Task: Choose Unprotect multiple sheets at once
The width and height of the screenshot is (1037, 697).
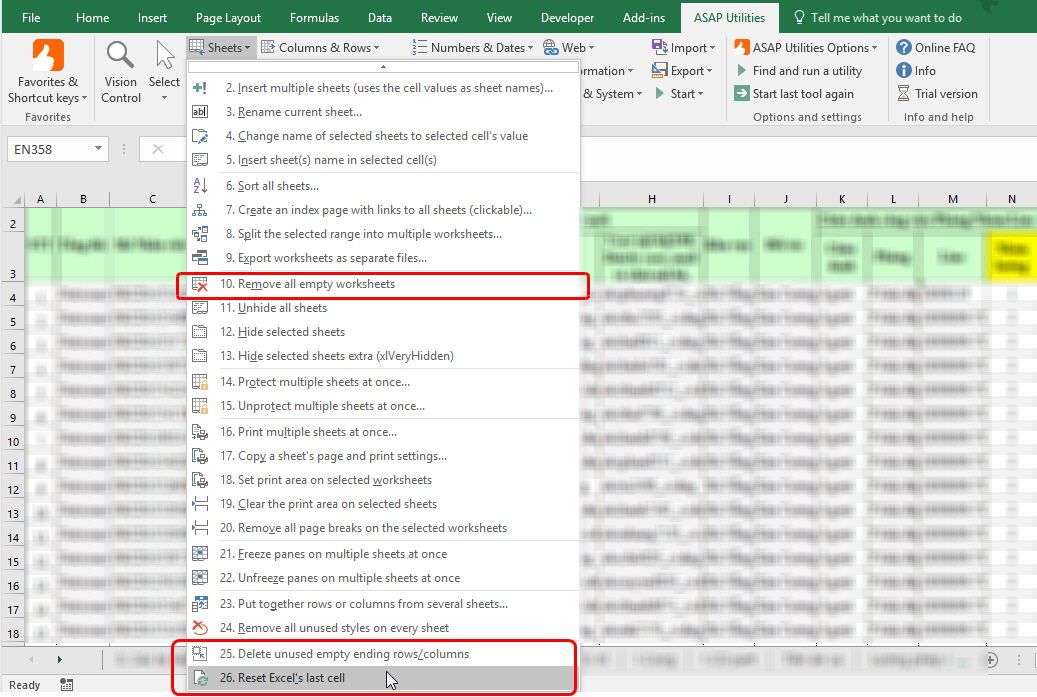Action: pyautogui.click(x=383, y=406)
